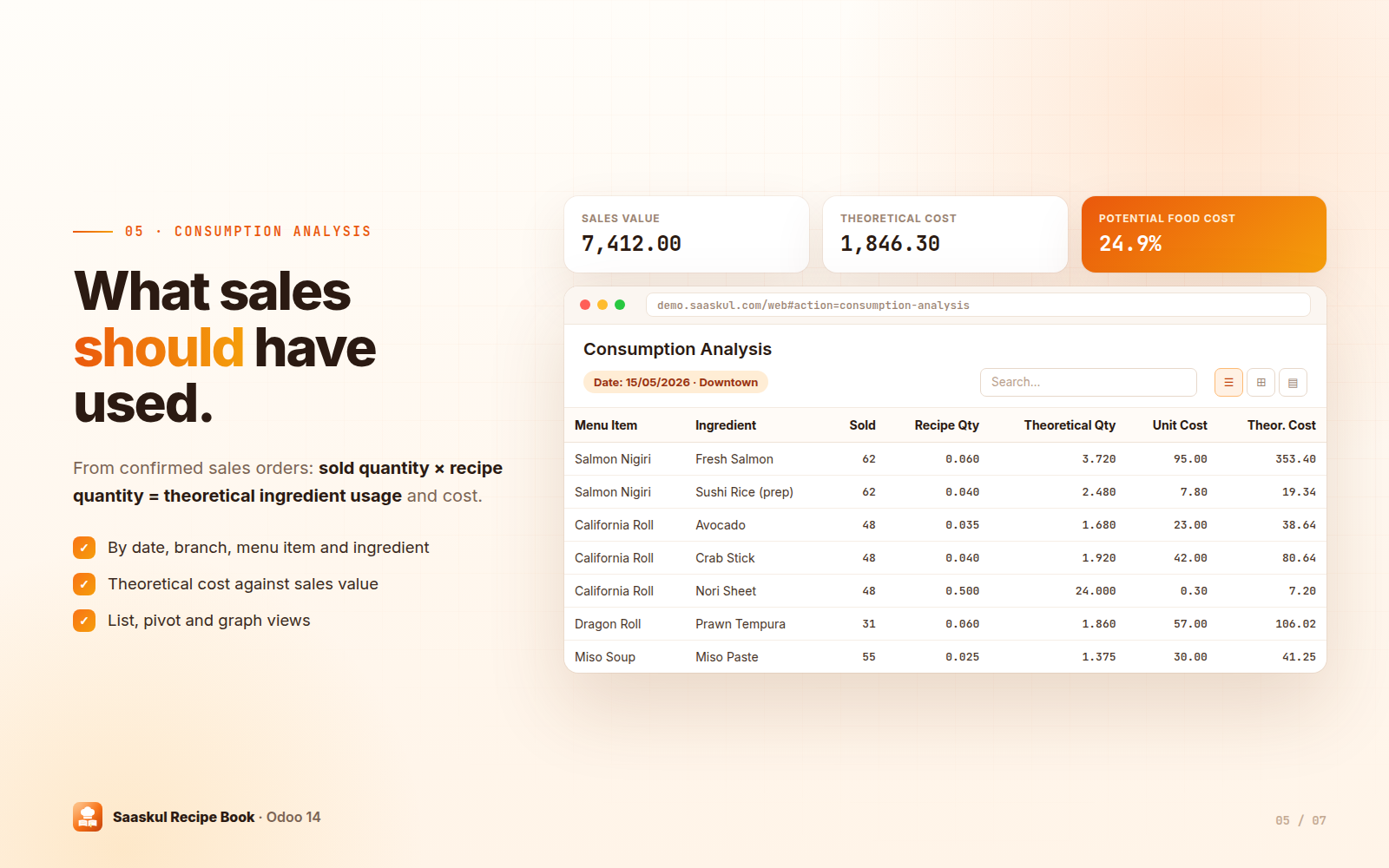Sort by Theoretical Qty column header
1389x868 pixels.
(x=1070, y=425)
